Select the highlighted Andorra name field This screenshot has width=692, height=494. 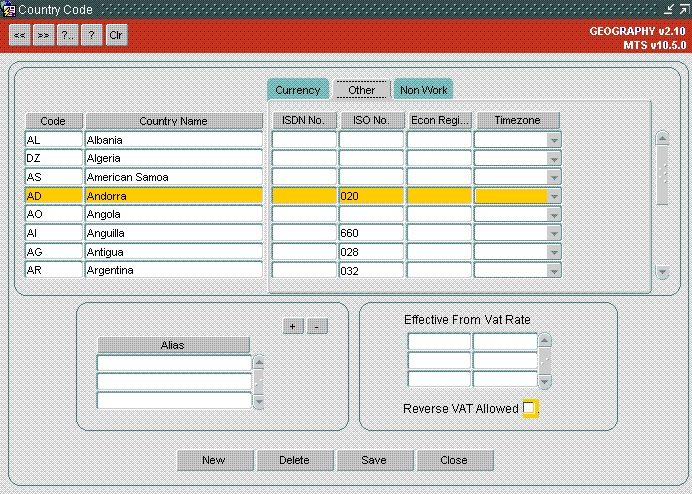coord(174,196)
